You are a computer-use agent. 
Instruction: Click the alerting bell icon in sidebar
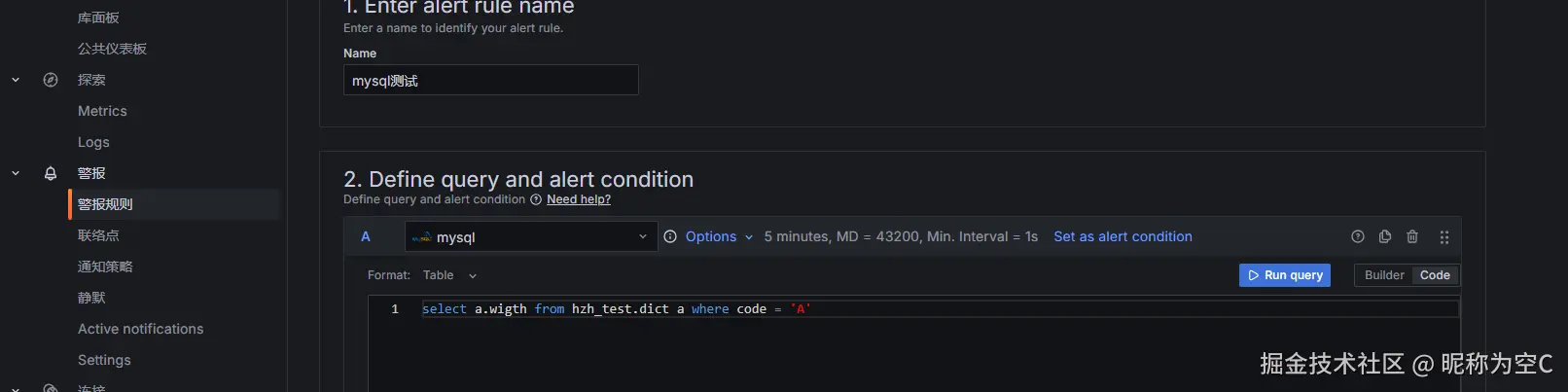pyautogui.click(x=51, y=173)
